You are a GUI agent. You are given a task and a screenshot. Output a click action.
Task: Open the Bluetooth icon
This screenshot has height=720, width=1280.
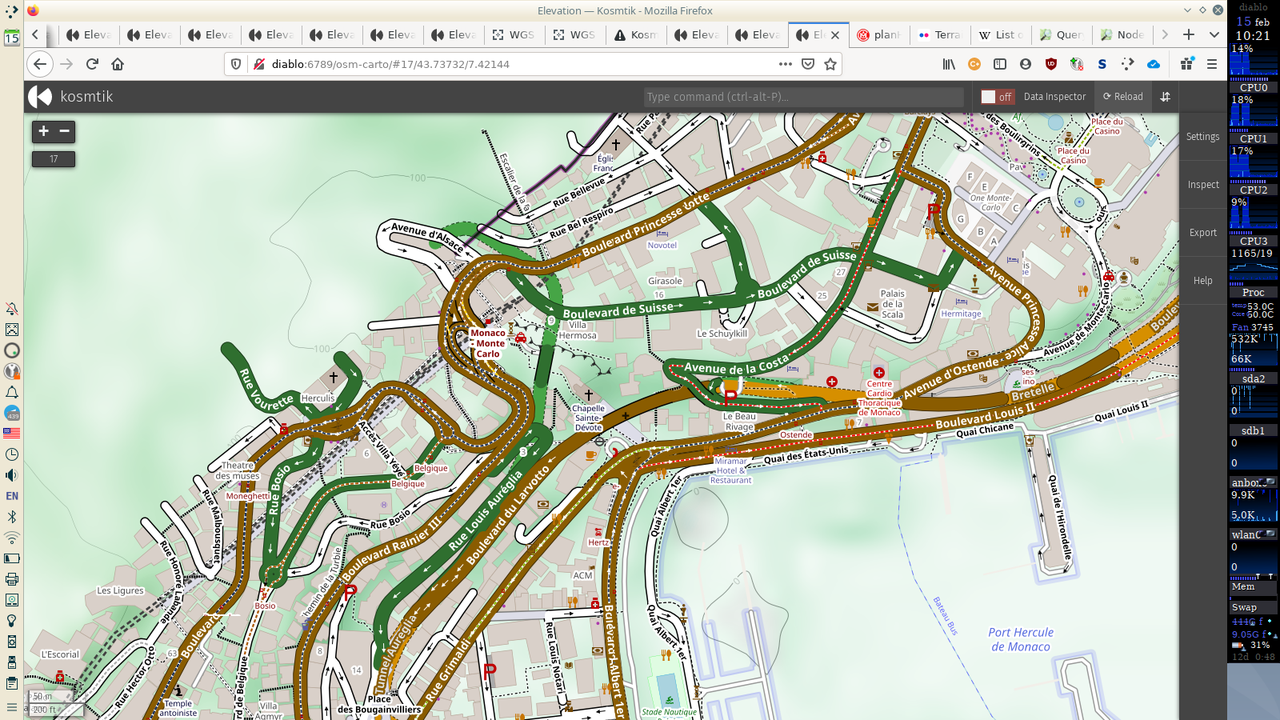click(x=12, y=517)
